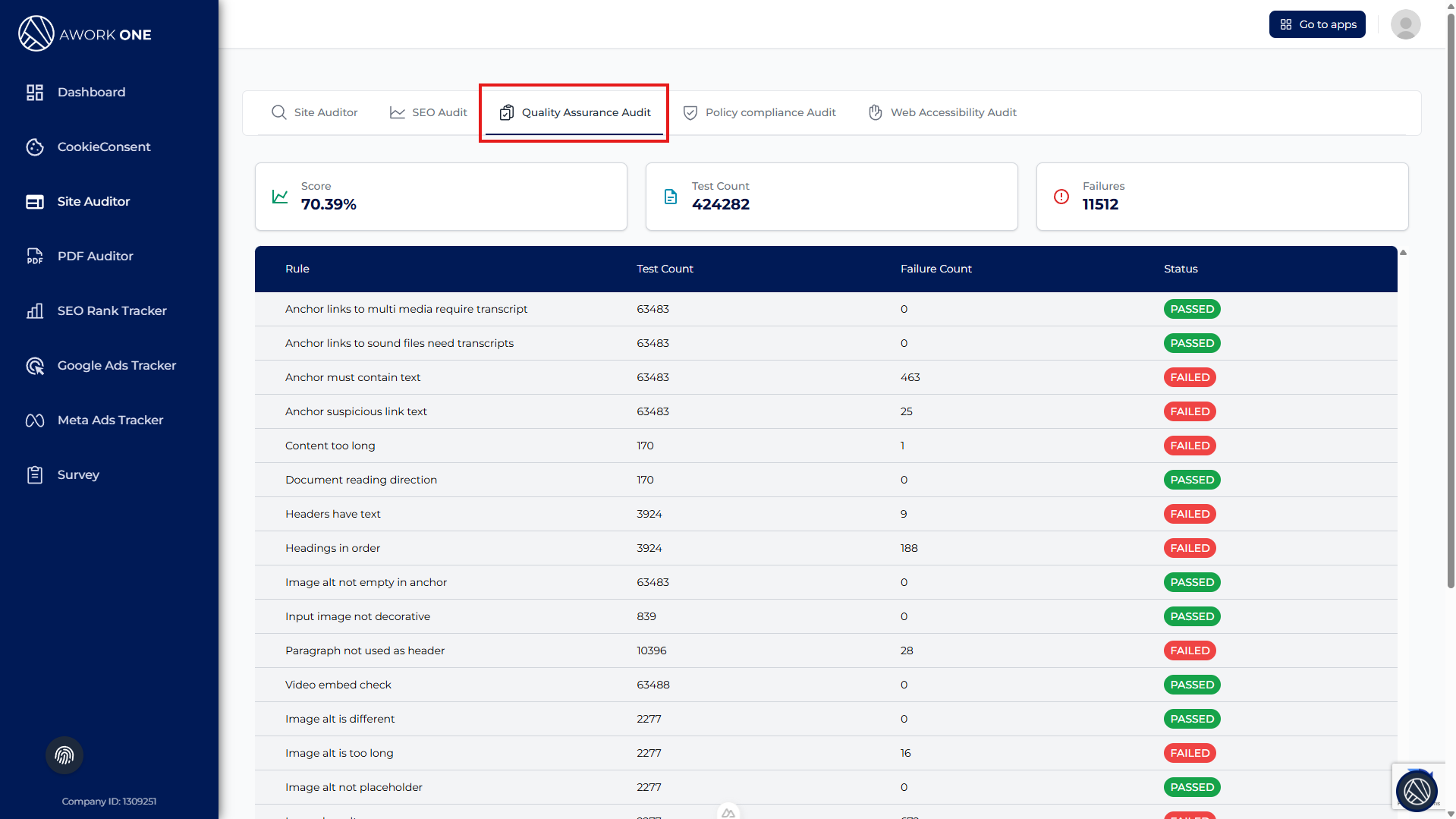
Task: Click the Survey clipboard icon
Action: coord(35,475)
